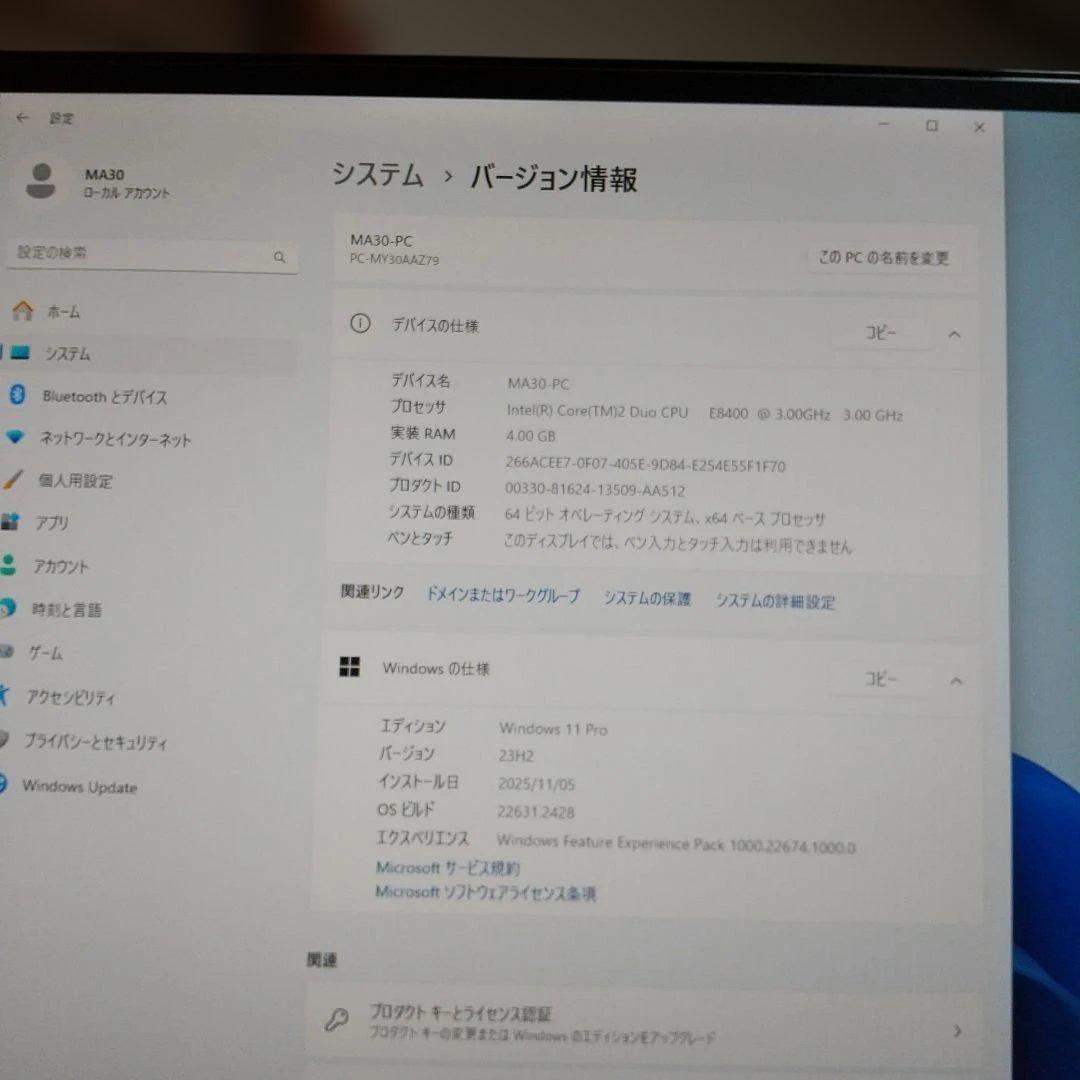Viewport: 1080px width, 1080px height.
Task: Click the Windows 11 Pro edition text
Action: tap(554, 729)
